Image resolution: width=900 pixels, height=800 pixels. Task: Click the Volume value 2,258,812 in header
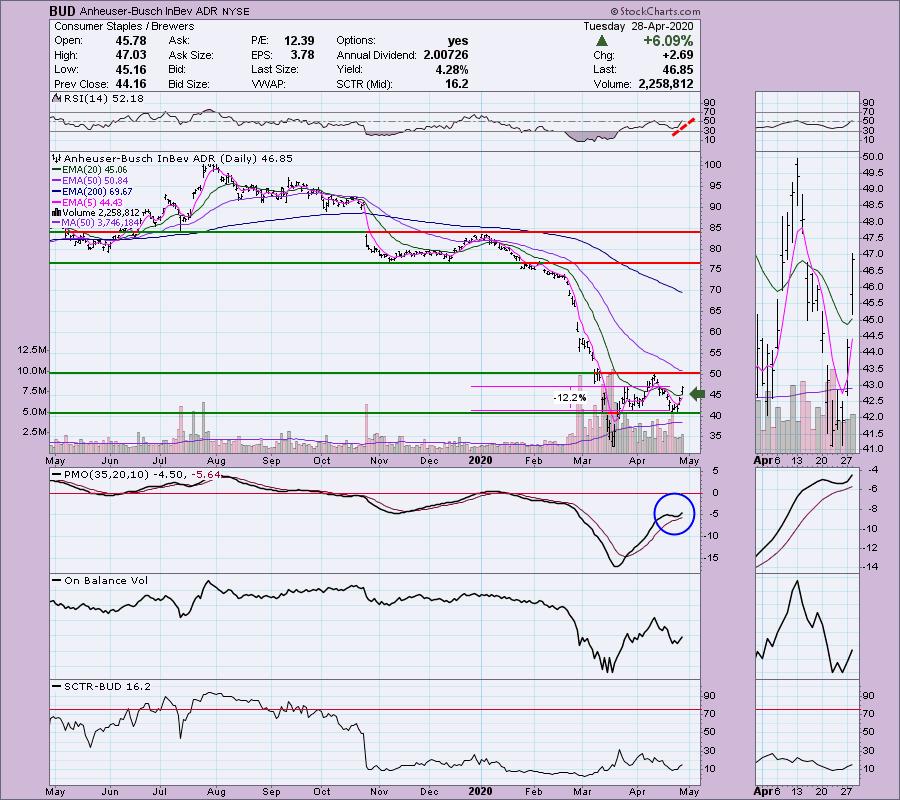[x=666, y=84]
